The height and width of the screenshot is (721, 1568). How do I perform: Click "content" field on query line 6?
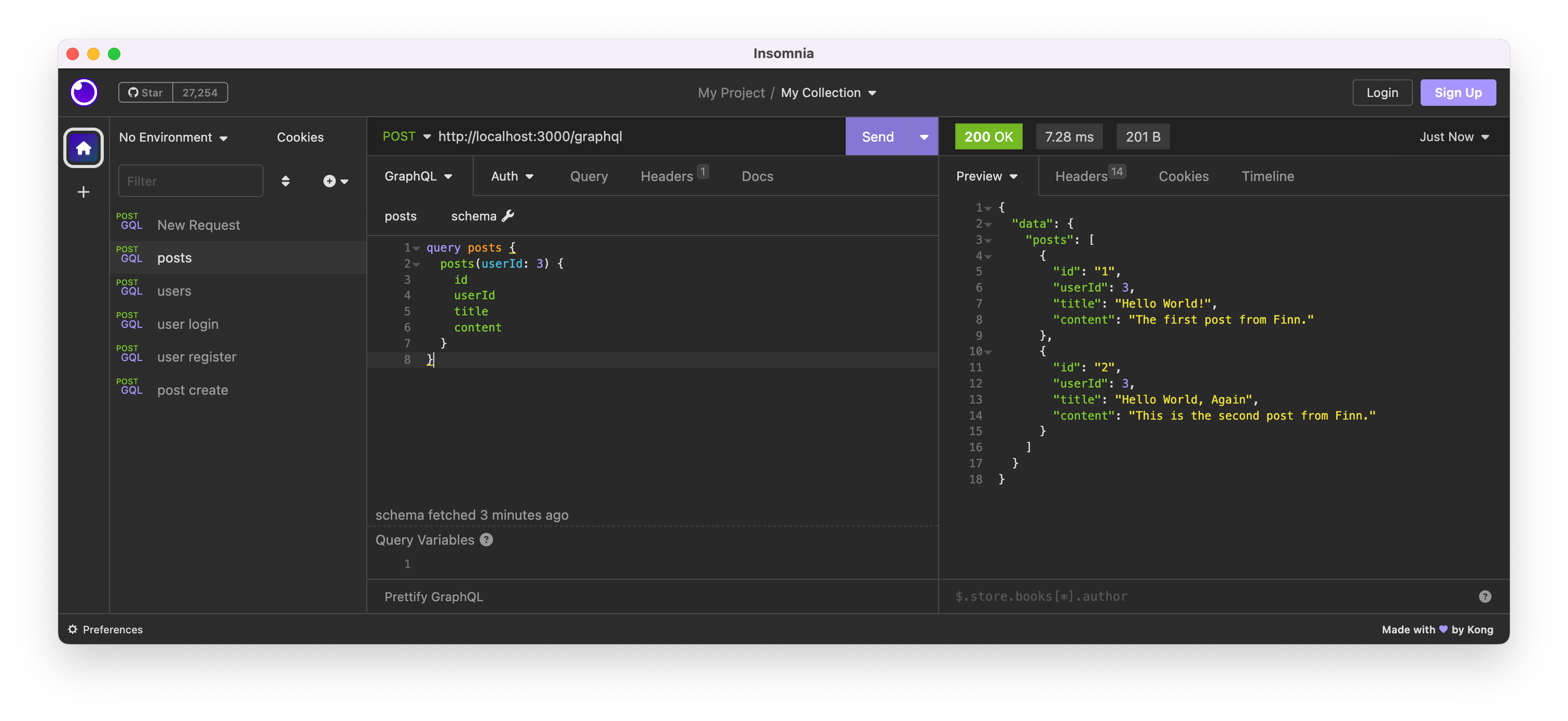pyautogui.click(x=477, y=327)
